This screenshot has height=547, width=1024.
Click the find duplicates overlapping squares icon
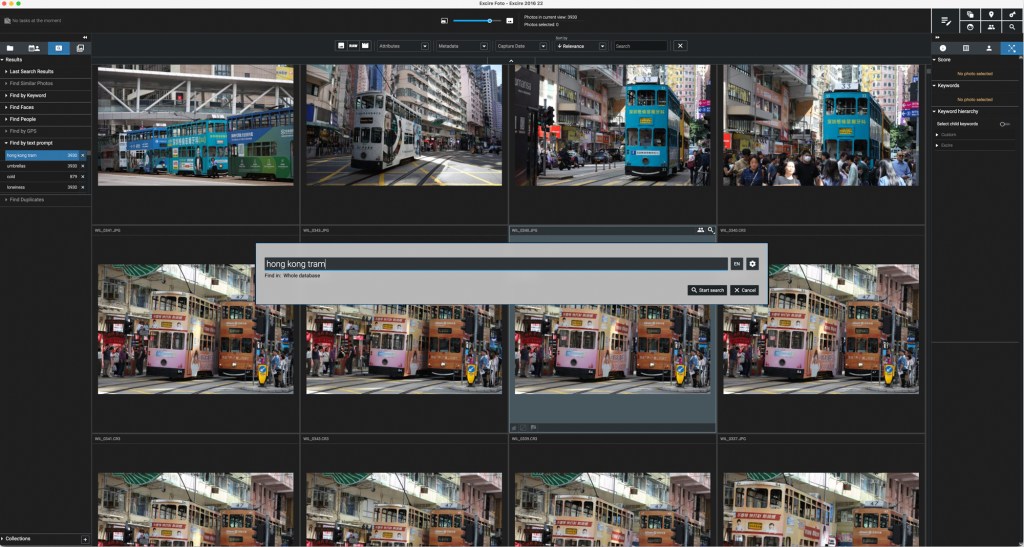click(970, 14)
